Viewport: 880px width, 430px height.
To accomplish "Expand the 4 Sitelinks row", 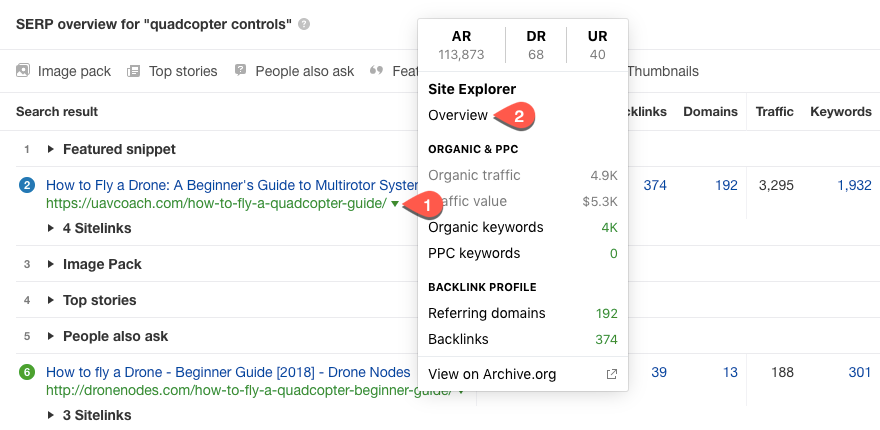I will tap(51, 228).
